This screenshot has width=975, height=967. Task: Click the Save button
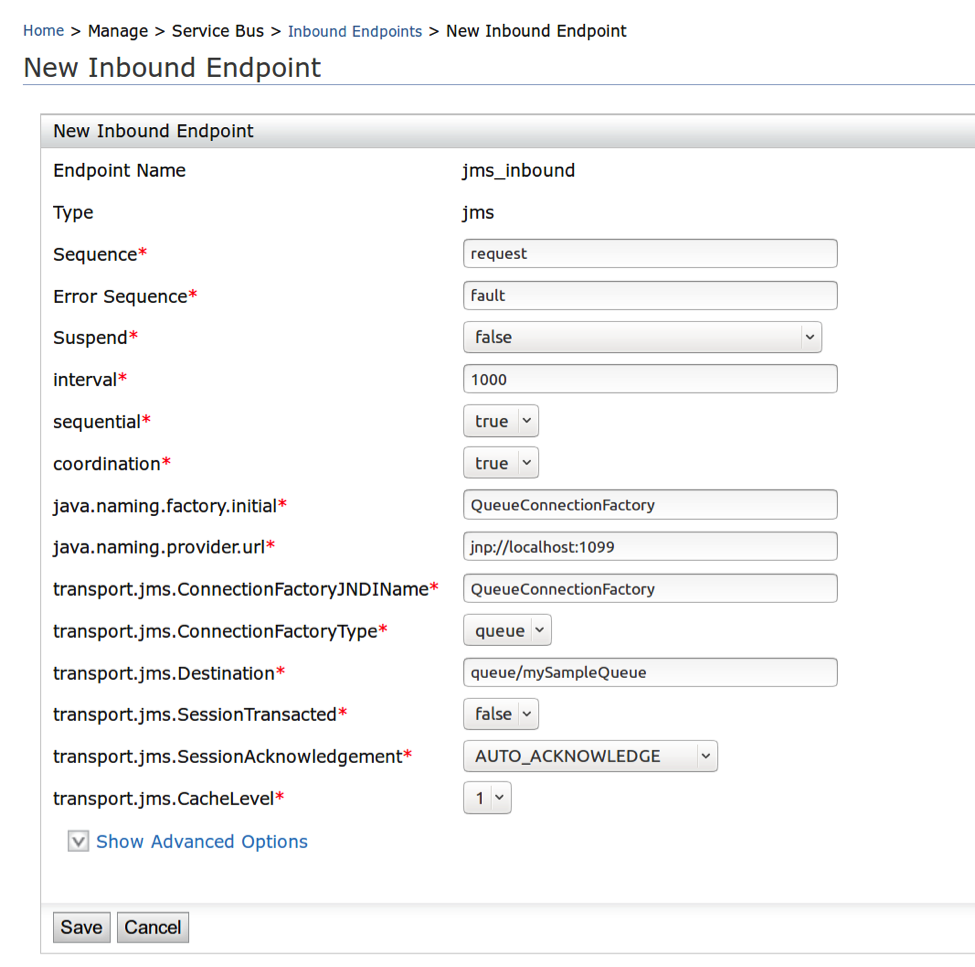(x=81, y=927)
